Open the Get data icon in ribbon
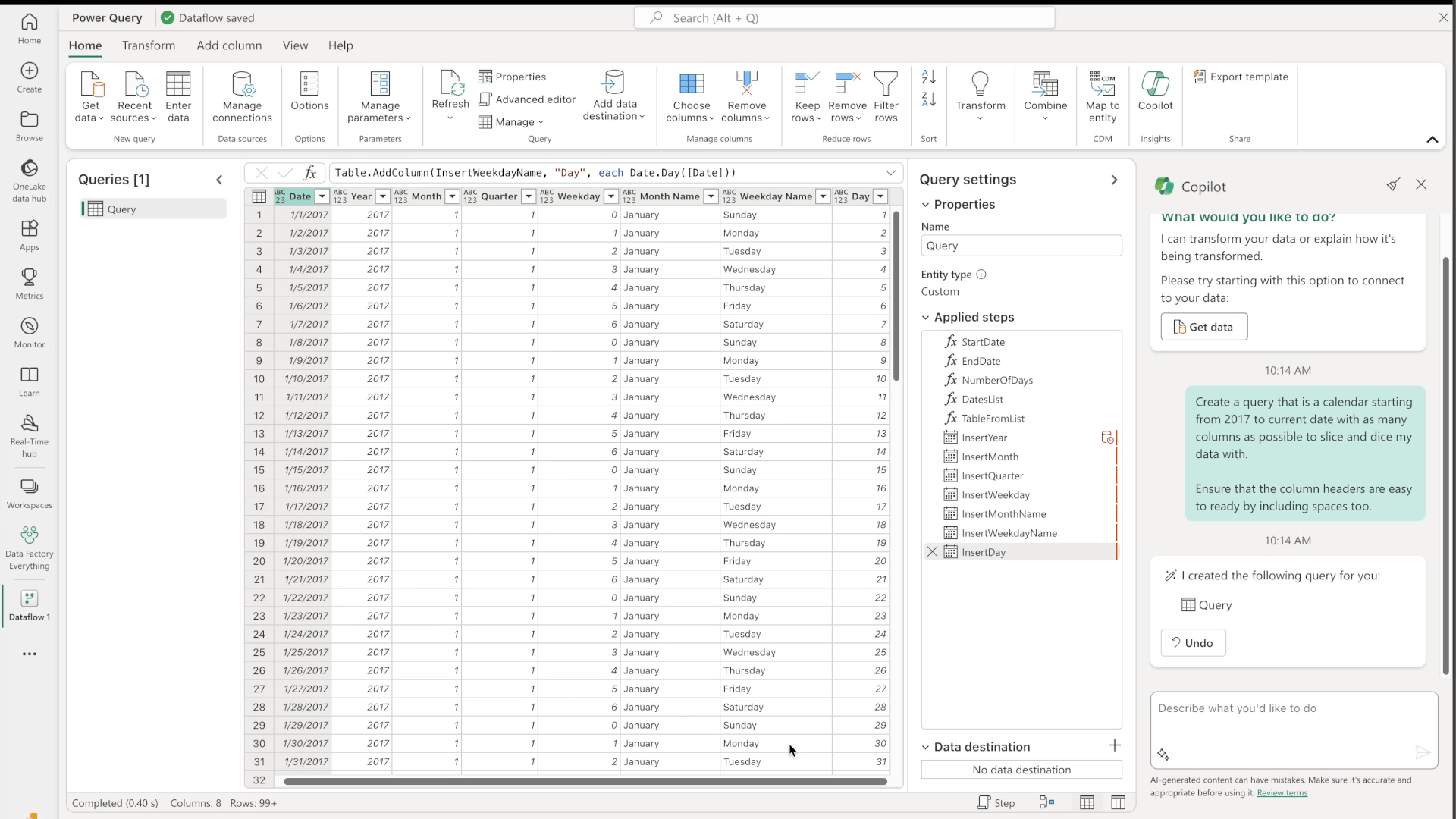 tap(91, 83)
